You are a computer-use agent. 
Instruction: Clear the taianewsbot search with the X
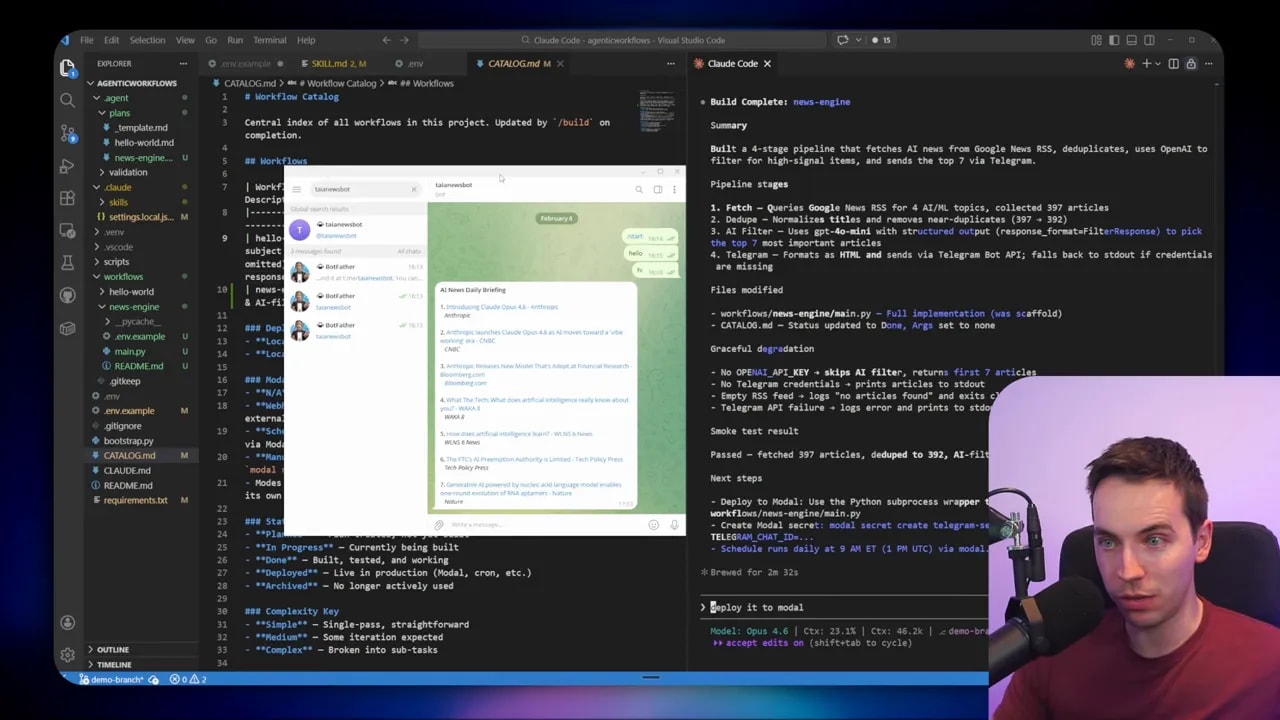pyautogui.click(x=414, y=189)
